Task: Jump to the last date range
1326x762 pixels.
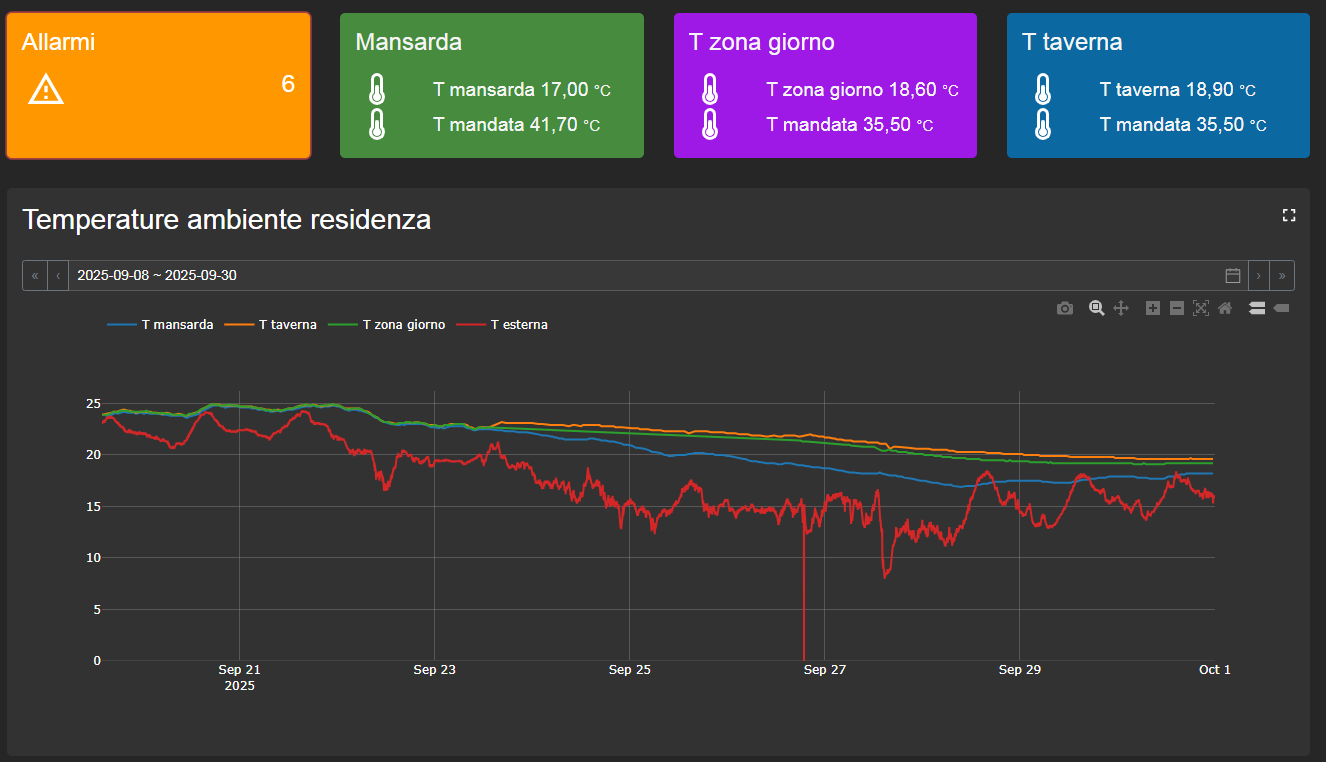Action: click(x=1283, y=275)
